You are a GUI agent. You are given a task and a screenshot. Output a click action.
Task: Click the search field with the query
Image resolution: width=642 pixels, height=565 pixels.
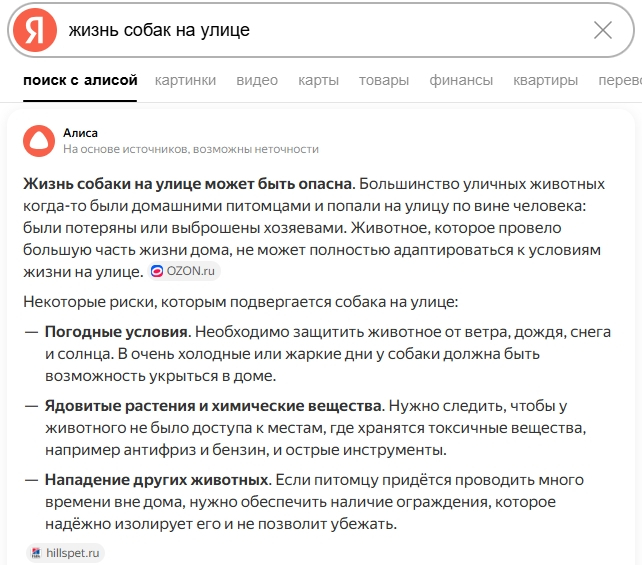[320, 30]
